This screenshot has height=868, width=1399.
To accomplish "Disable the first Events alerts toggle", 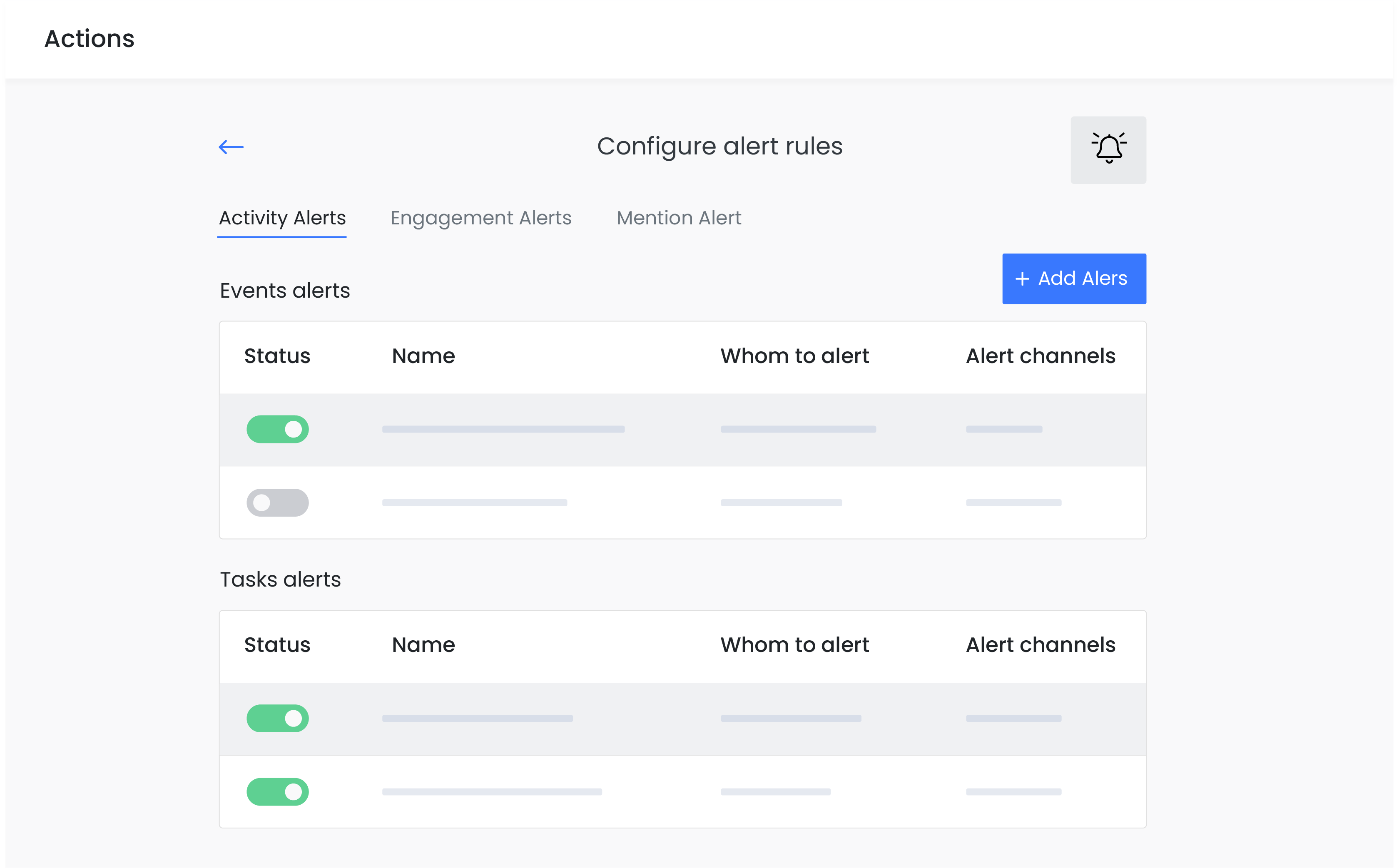I will [x=277, y=429].
